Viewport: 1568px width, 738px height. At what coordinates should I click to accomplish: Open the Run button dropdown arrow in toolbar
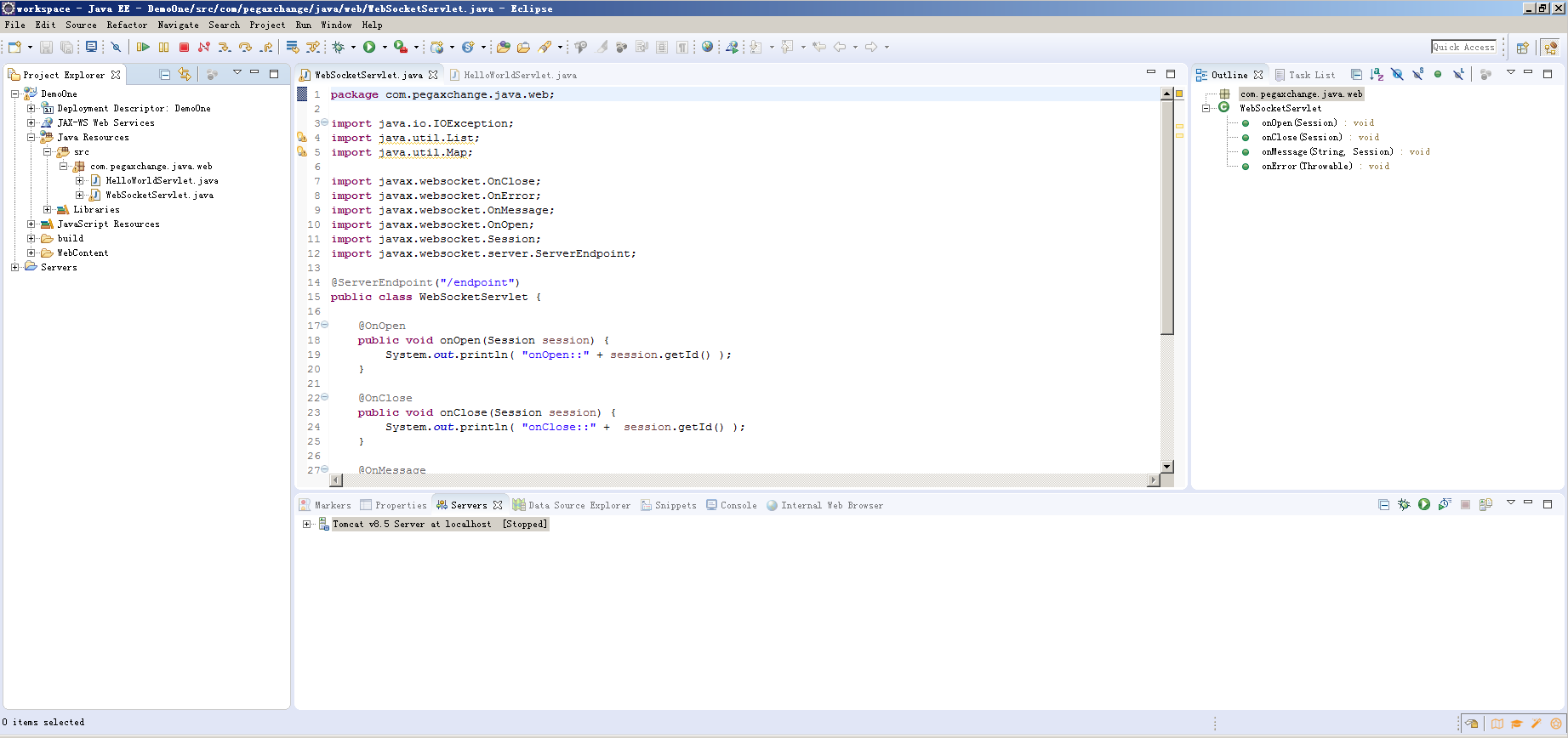point(385,47)
